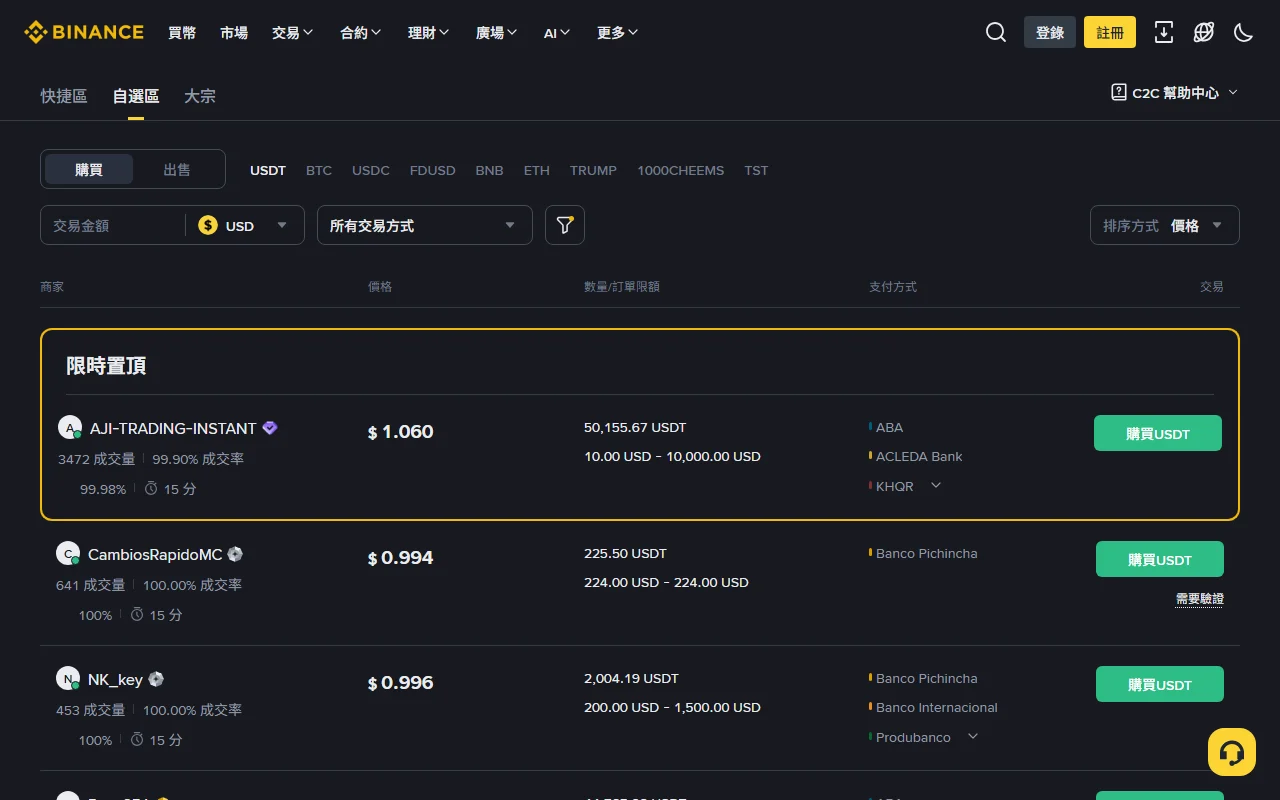Select the 1000CHEEMS coin tab
The height and width of the screenshot is (800, 1280).
coord(681,170)
